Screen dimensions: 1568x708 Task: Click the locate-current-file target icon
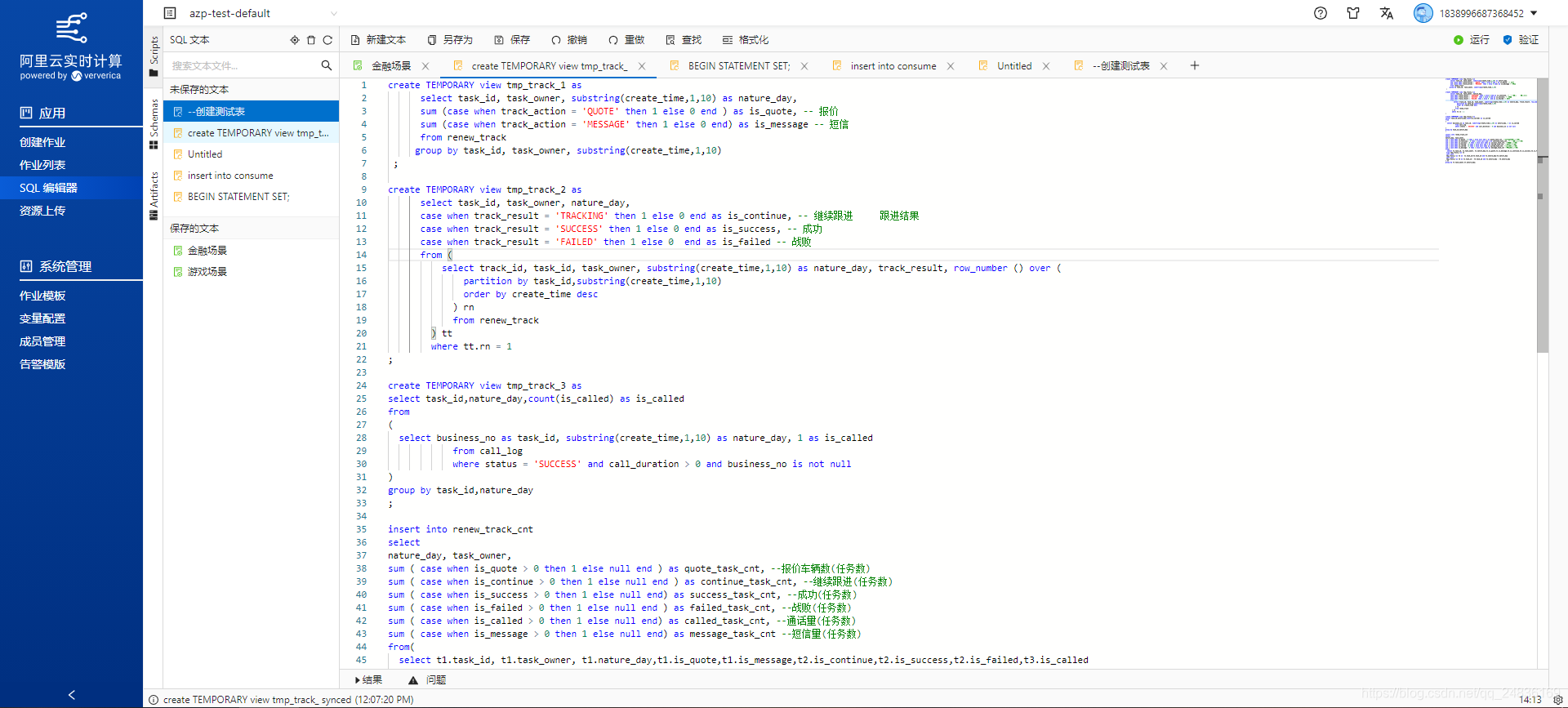coord(295,40)
